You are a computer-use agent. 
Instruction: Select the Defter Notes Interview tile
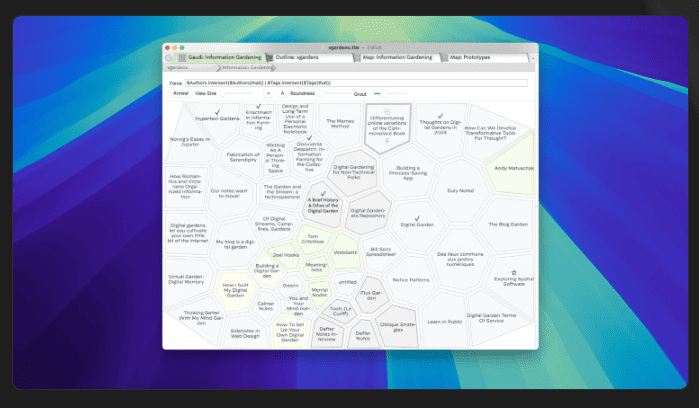click(x=327, y=334)
